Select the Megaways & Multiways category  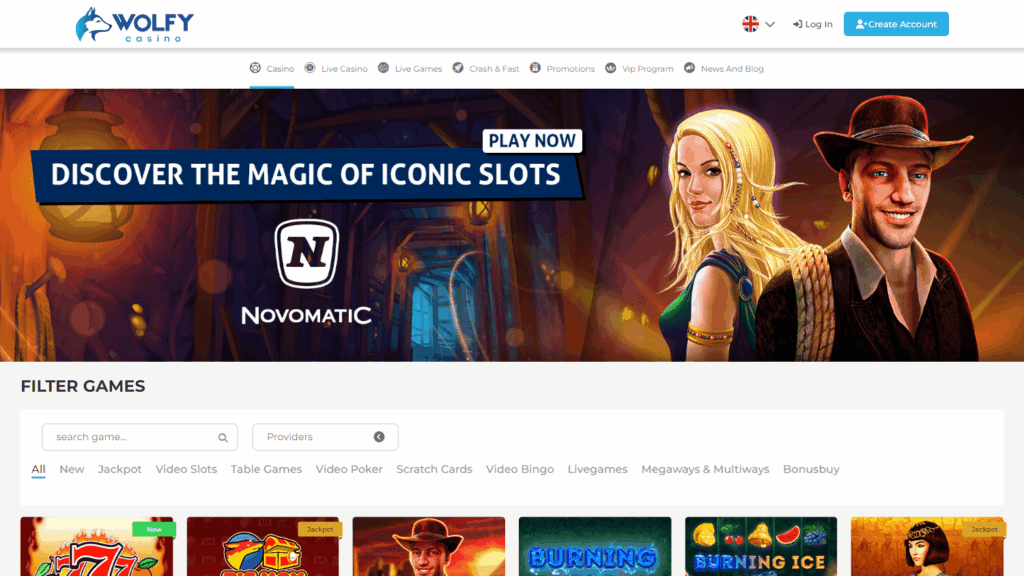[705, 469]
